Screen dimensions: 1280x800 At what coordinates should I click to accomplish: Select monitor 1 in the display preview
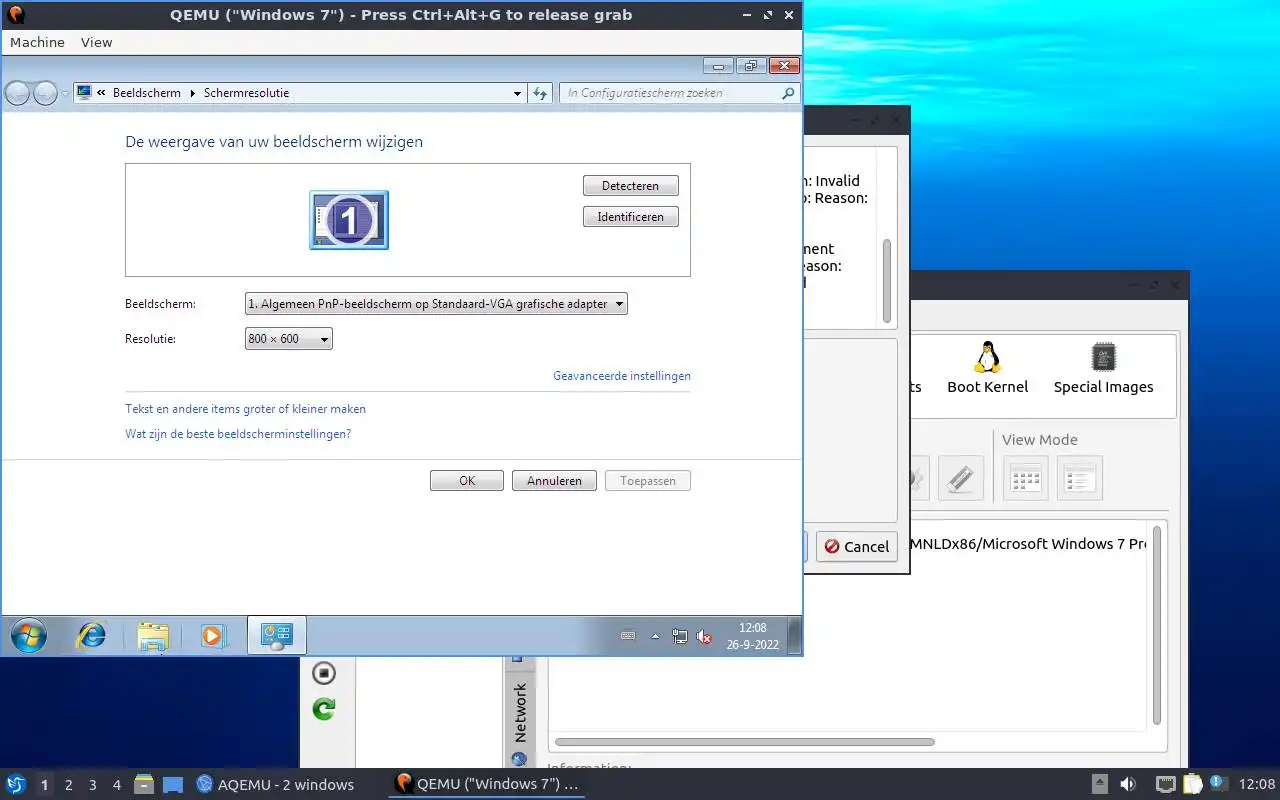pyautogui.click(x=349, y=220)
